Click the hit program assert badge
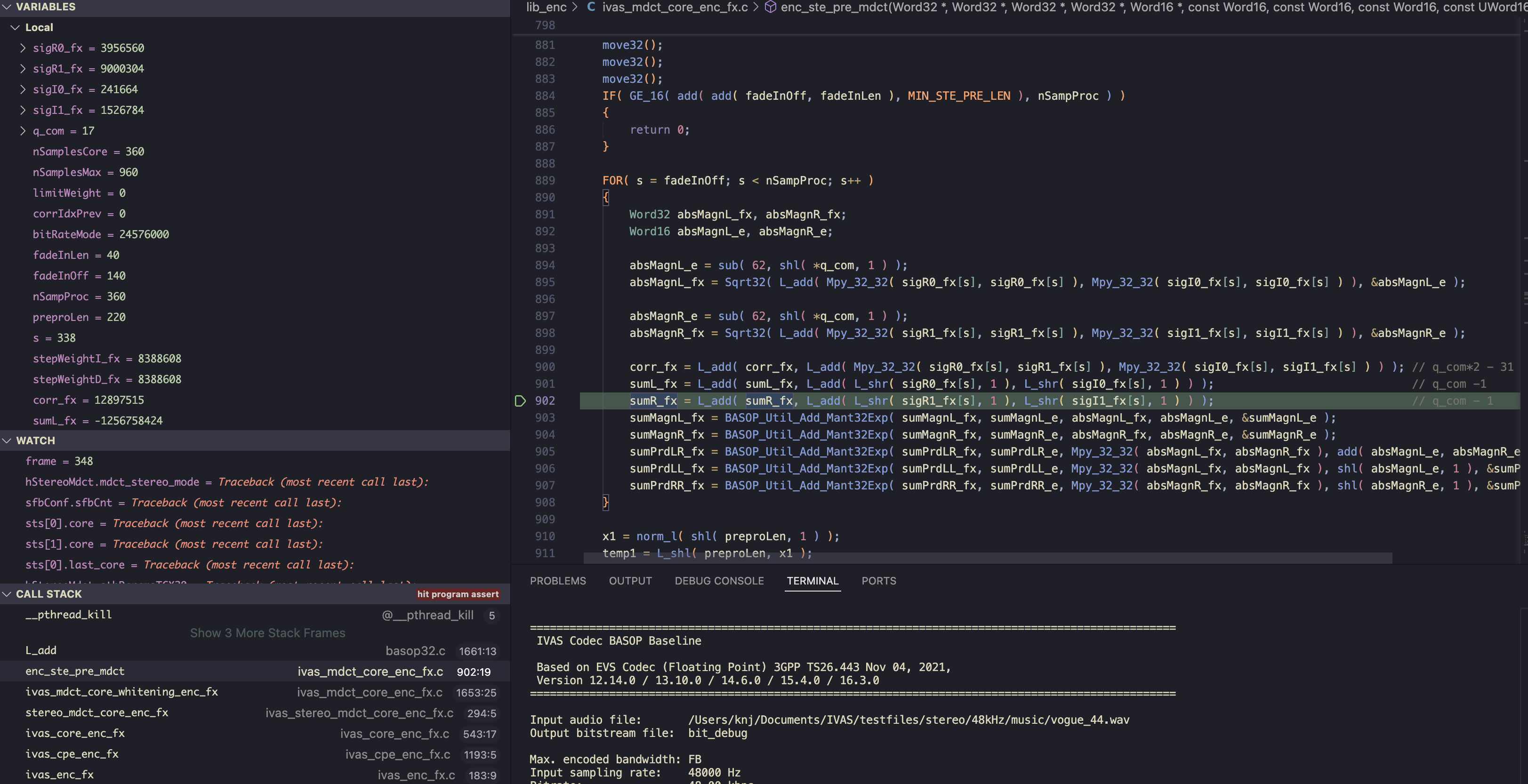Image resolution: width=1528 pixels, height=784 pixels. pyautogui.click(x=458, y=594)
